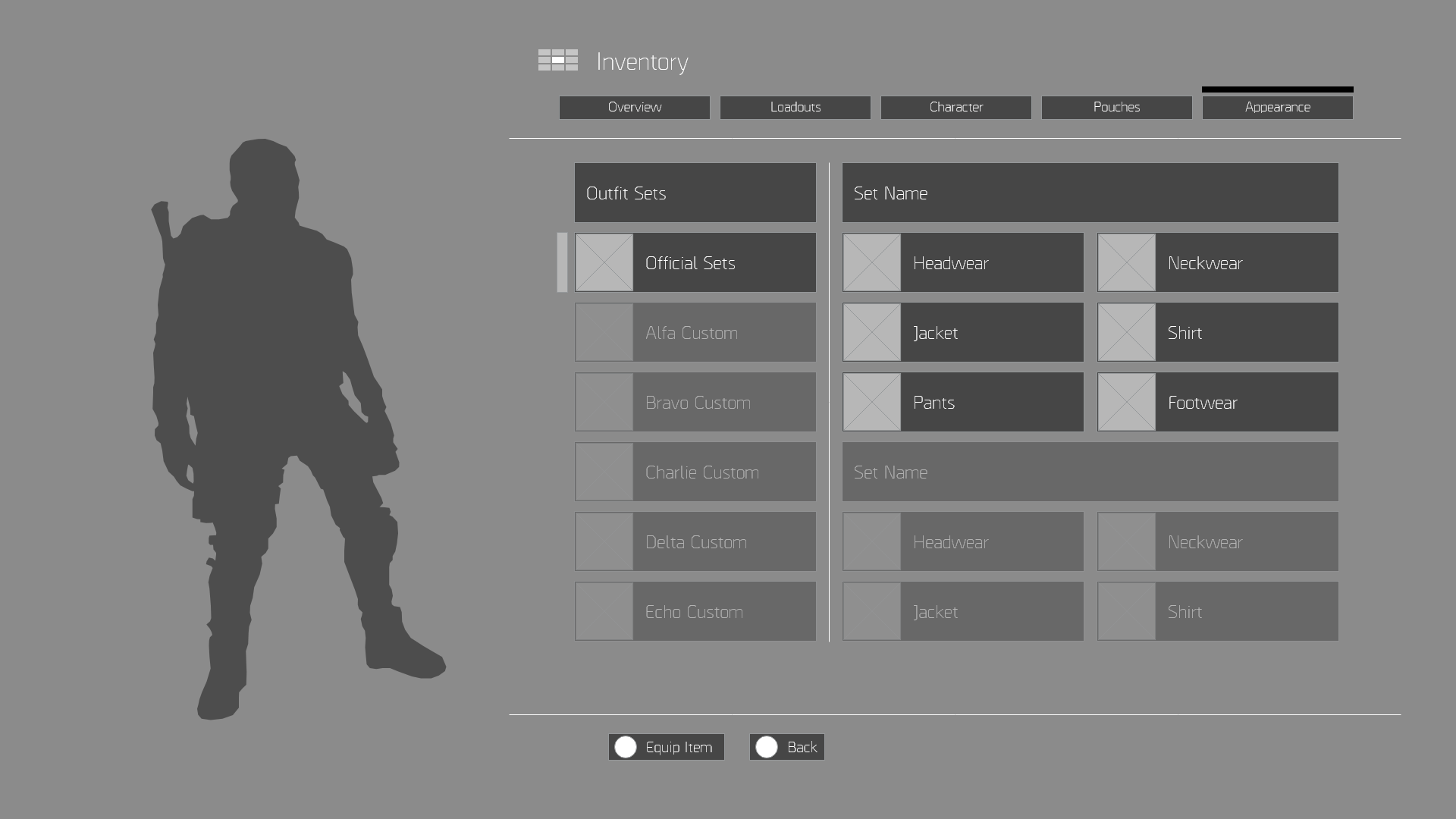
Task: Select the Shirt label in top set
Action: pos(1185,333)
